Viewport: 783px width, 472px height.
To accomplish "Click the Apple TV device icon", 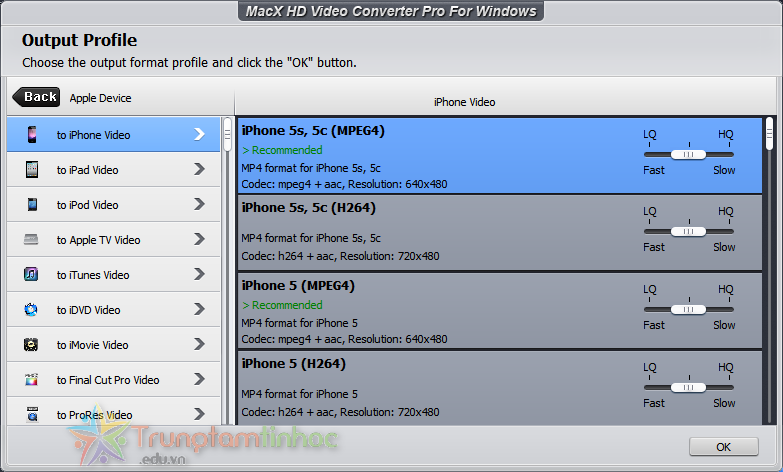I will click(31, 240).
